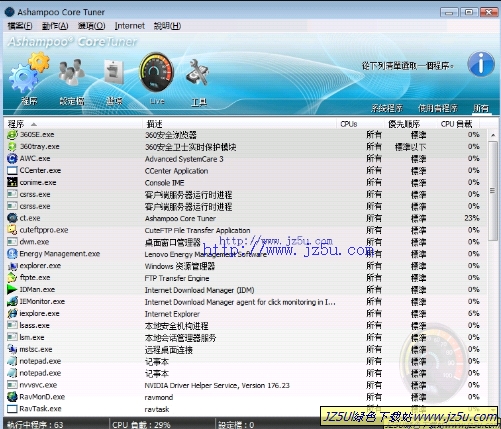The image size is (501, 429).
Task: Switch to the 所有 tab
Action: (x=481, y=108)
